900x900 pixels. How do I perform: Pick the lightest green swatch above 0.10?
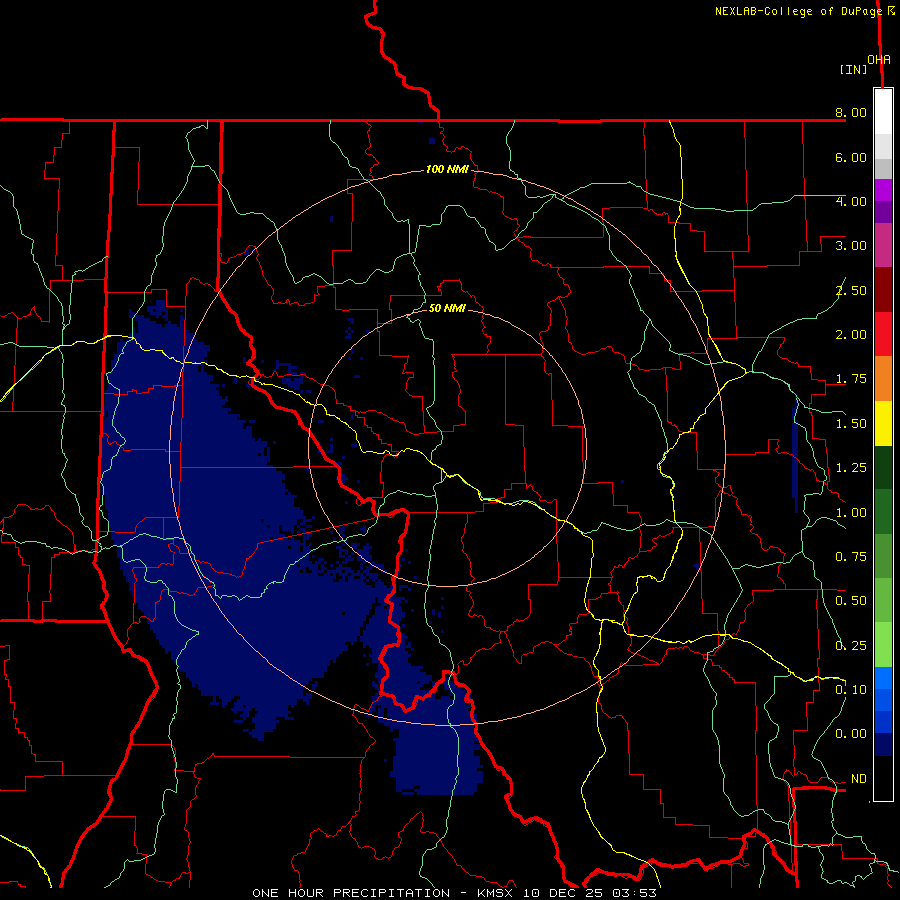point(883,645)
